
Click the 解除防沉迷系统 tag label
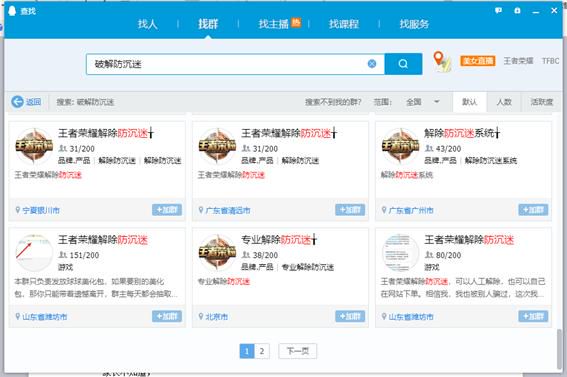491,160
